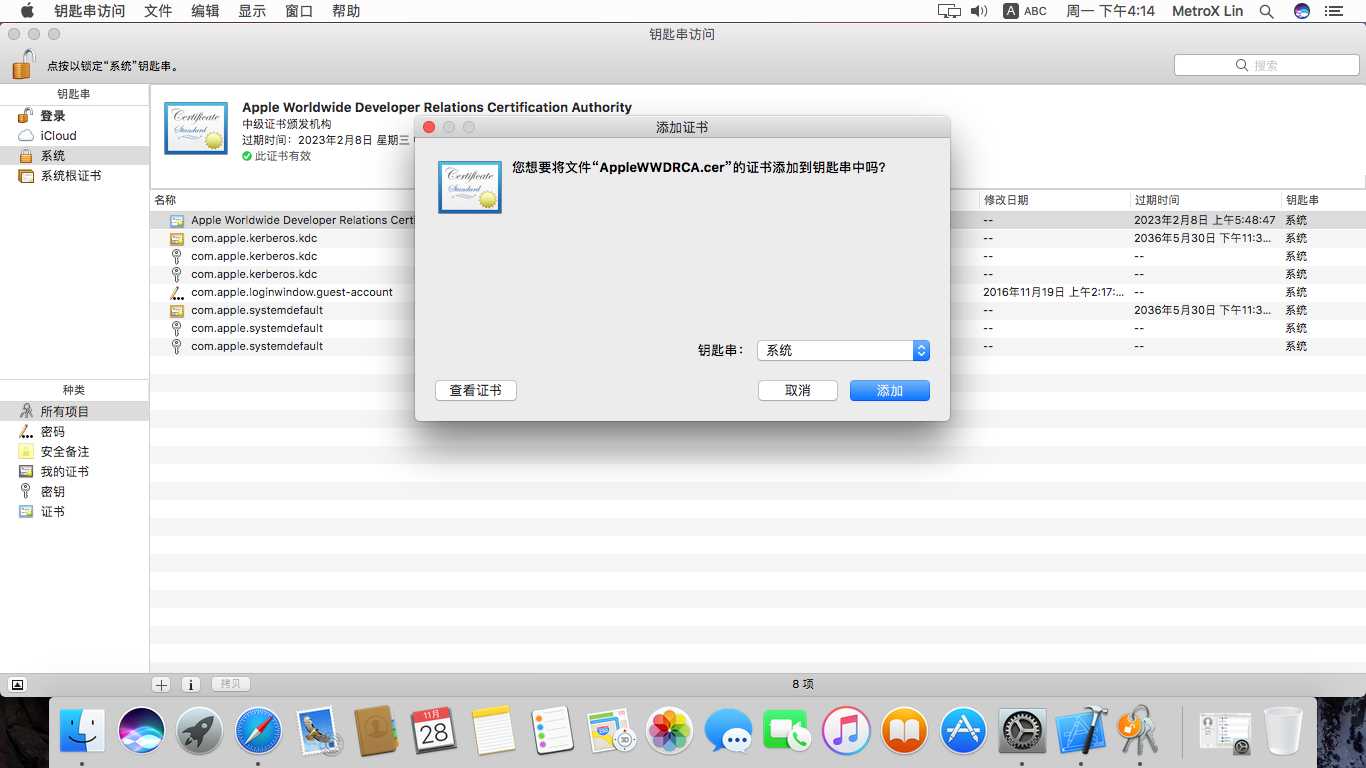Open Calendar from the Dock
This screenshot has height=768, width=1366.
pyautogui.click(x=434, y=731)
